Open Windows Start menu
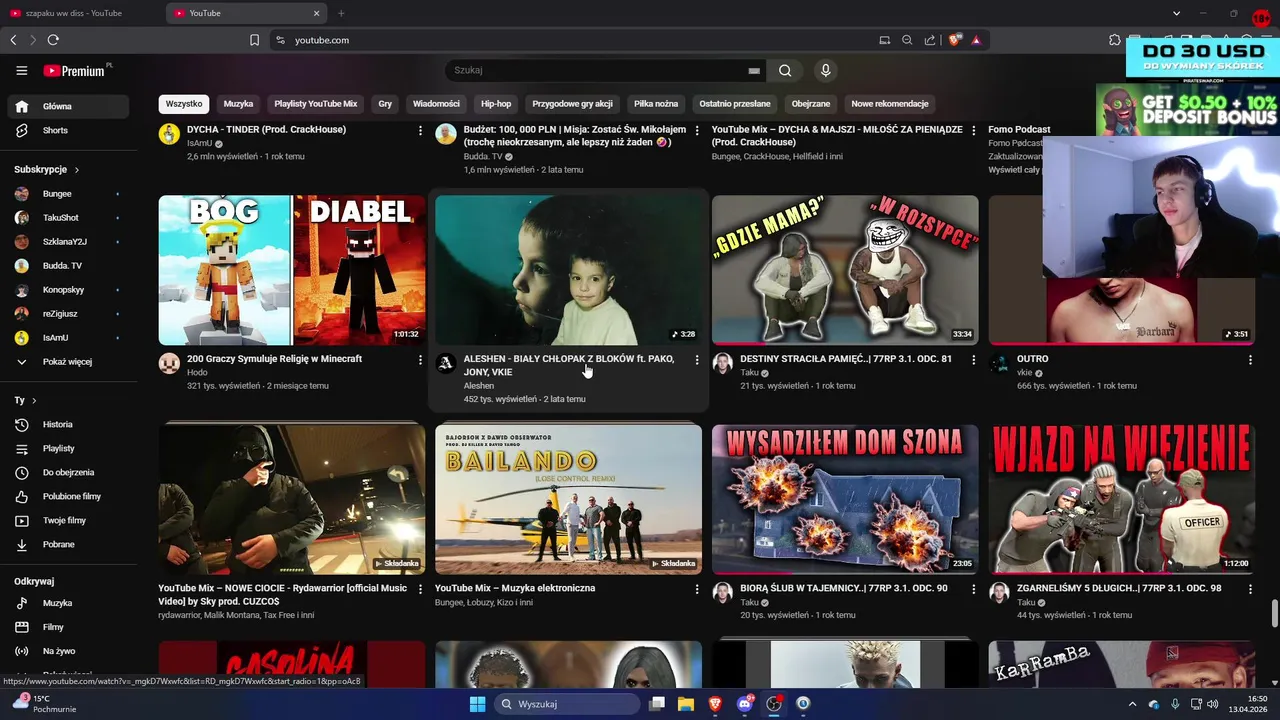The width and height of the screenshot is (1280, 720). tap(477, 704)
